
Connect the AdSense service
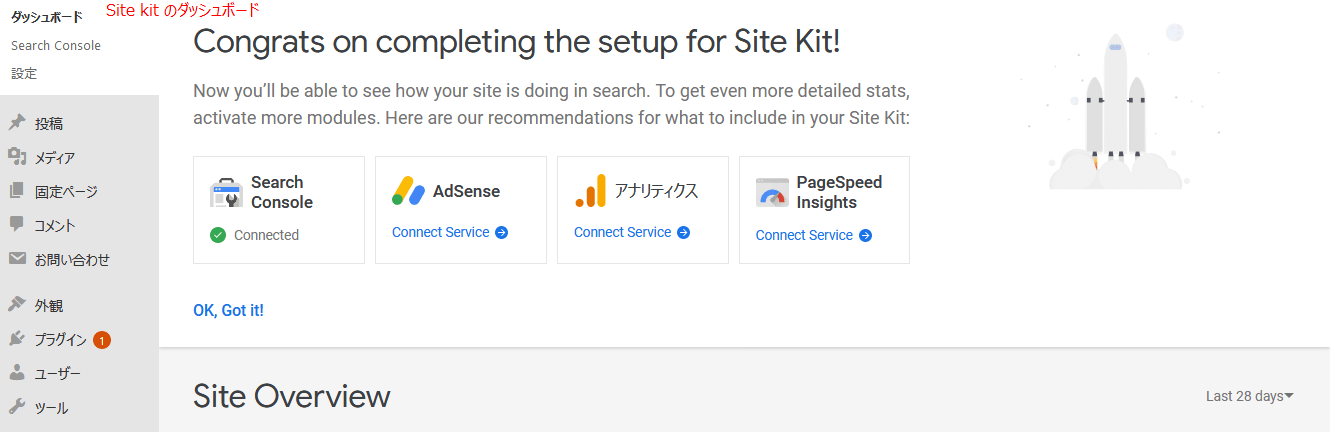(450, 232)
